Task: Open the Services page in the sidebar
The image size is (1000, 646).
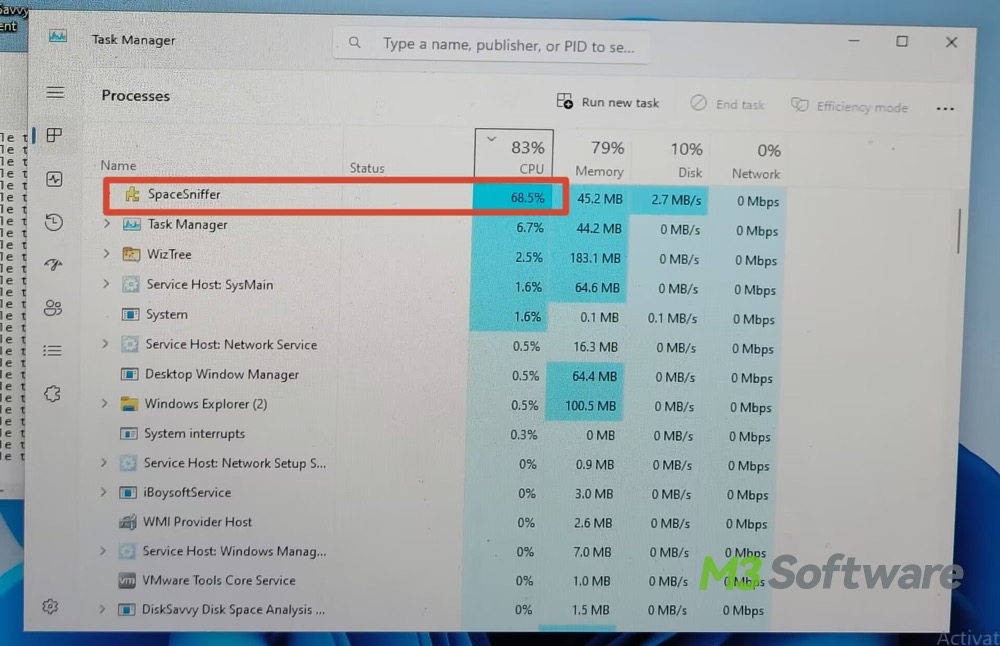Action: pos(52,393)
